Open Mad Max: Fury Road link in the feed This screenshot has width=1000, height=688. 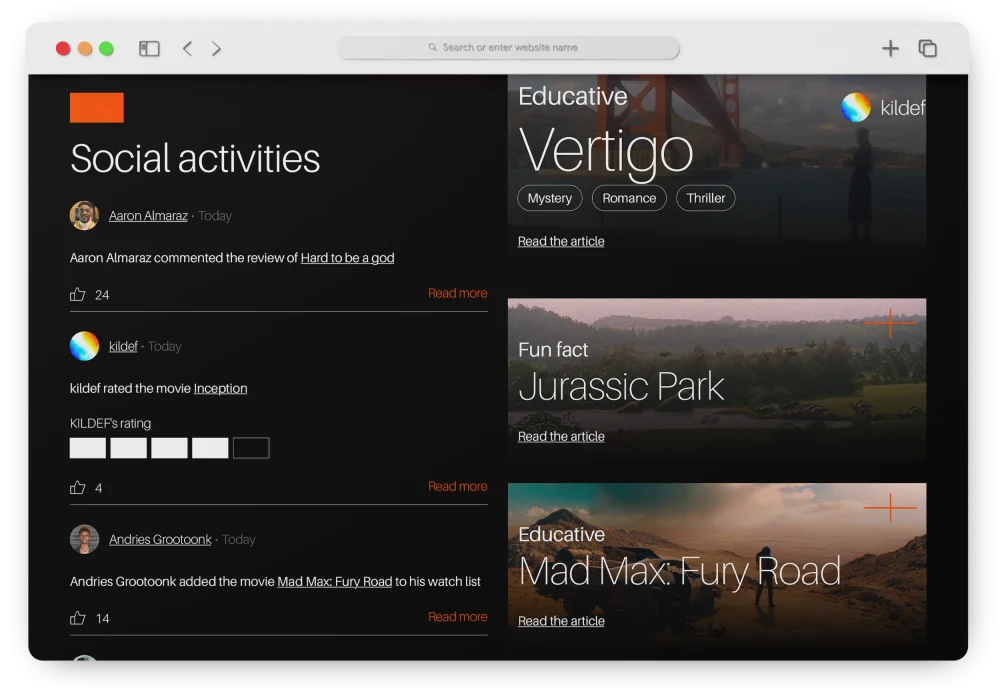coord(334,582)
